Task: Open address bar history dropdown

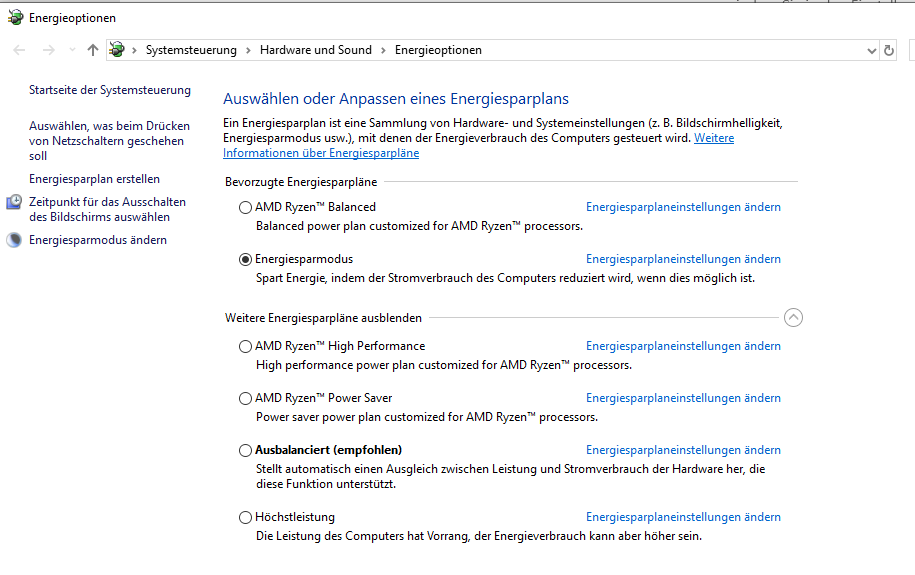Action: 871,51
